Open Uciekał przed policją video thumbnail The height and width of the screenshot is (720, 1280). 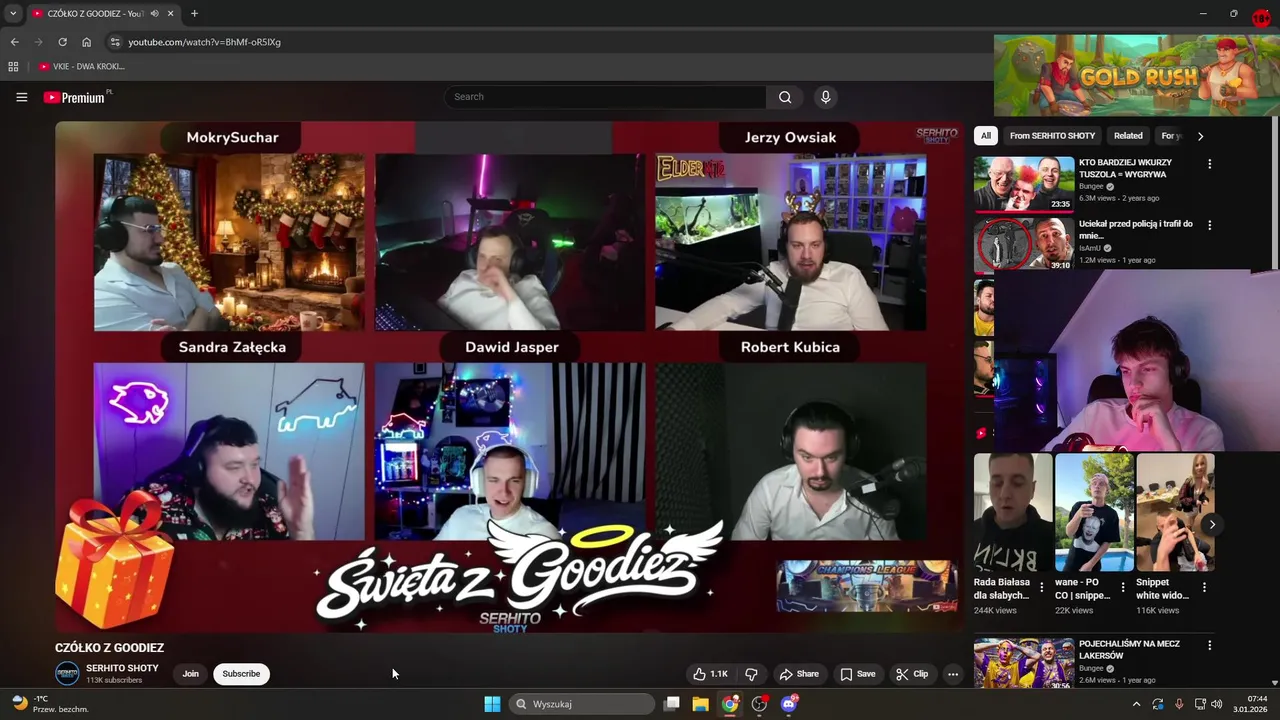click(x=1024, y=245)
